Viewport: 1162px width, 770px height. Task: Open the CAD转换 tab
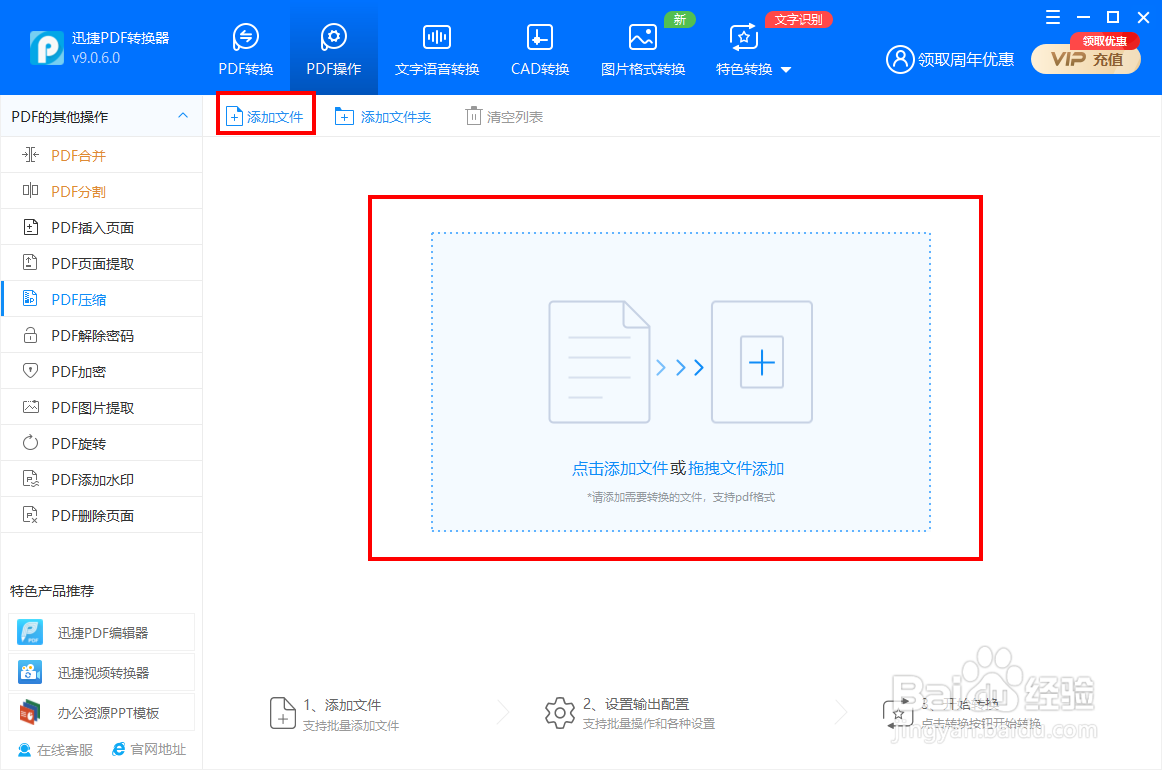(x=539, y=47)
